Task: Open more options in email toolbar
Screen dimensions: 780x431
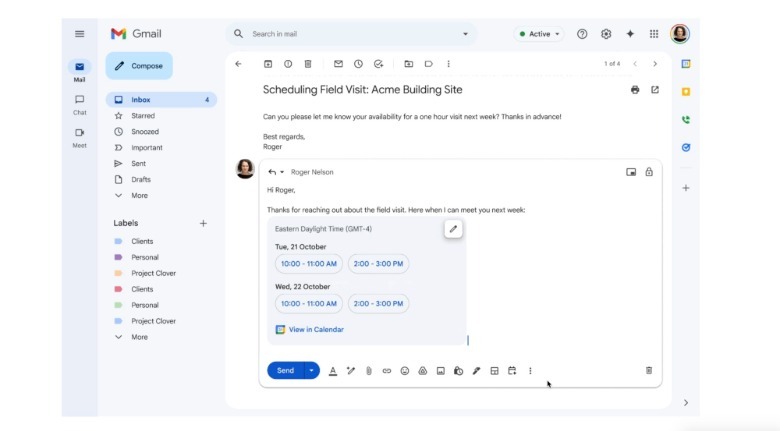Action: [448, 64]
